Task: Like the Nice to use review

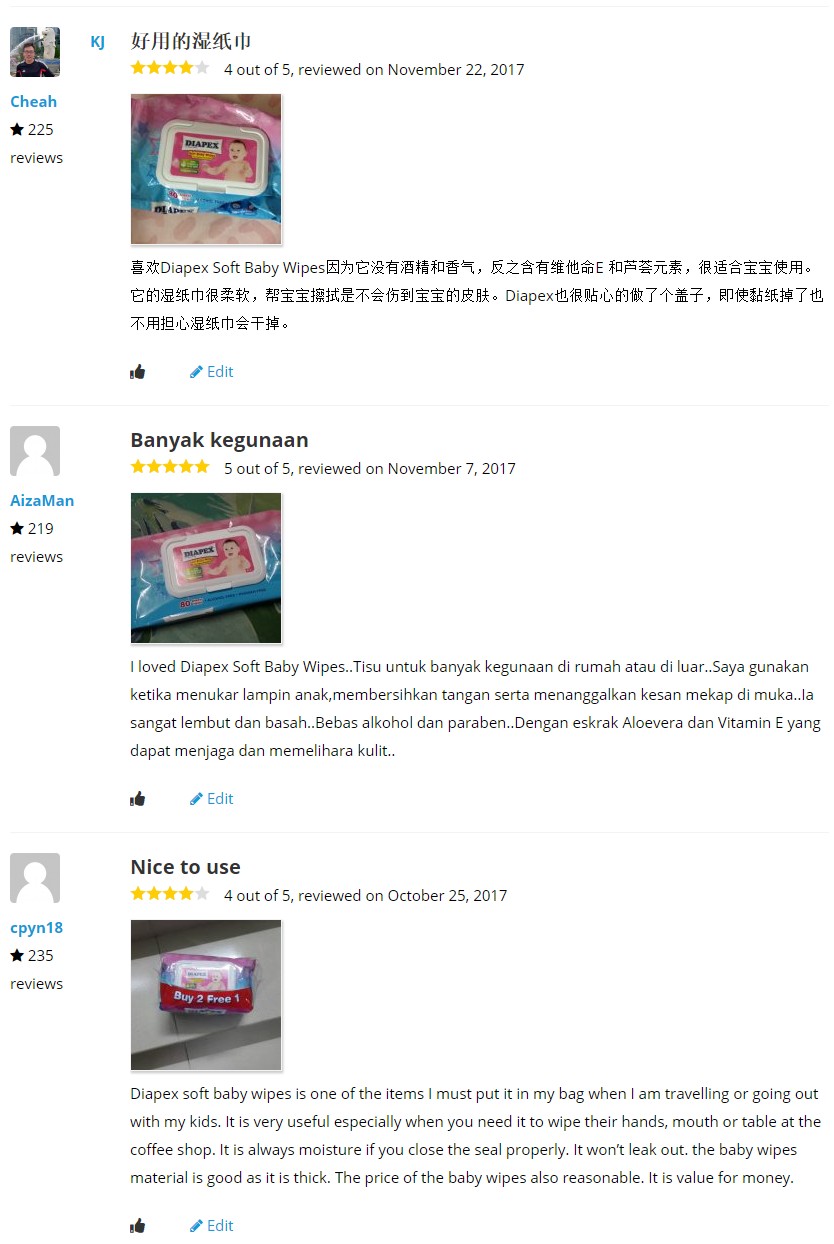Action: [x=138, y=1226]
